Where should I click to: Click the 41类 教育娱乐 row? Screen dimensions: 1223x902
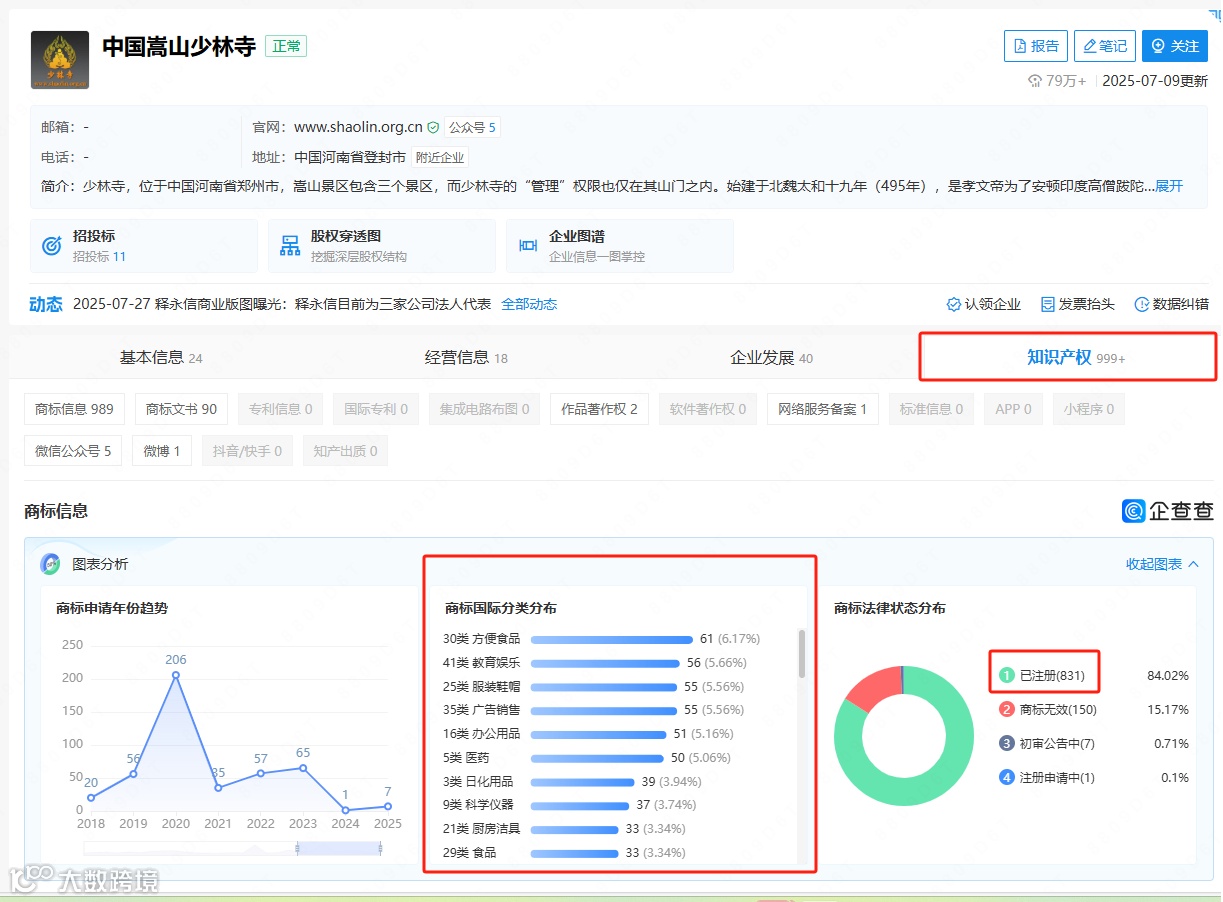(x=595, y=662)
